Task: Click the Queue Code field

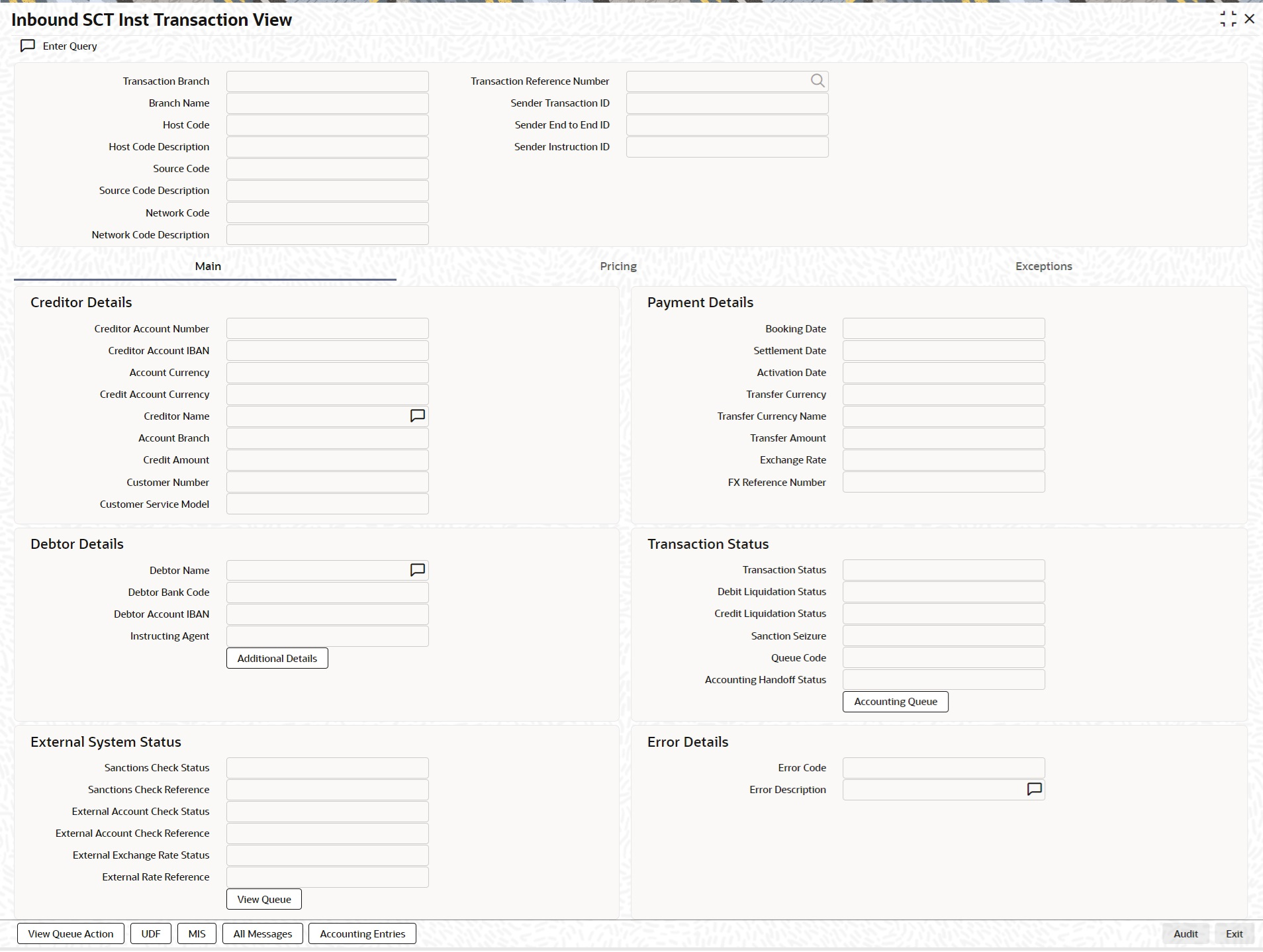Action: (944, 657)
